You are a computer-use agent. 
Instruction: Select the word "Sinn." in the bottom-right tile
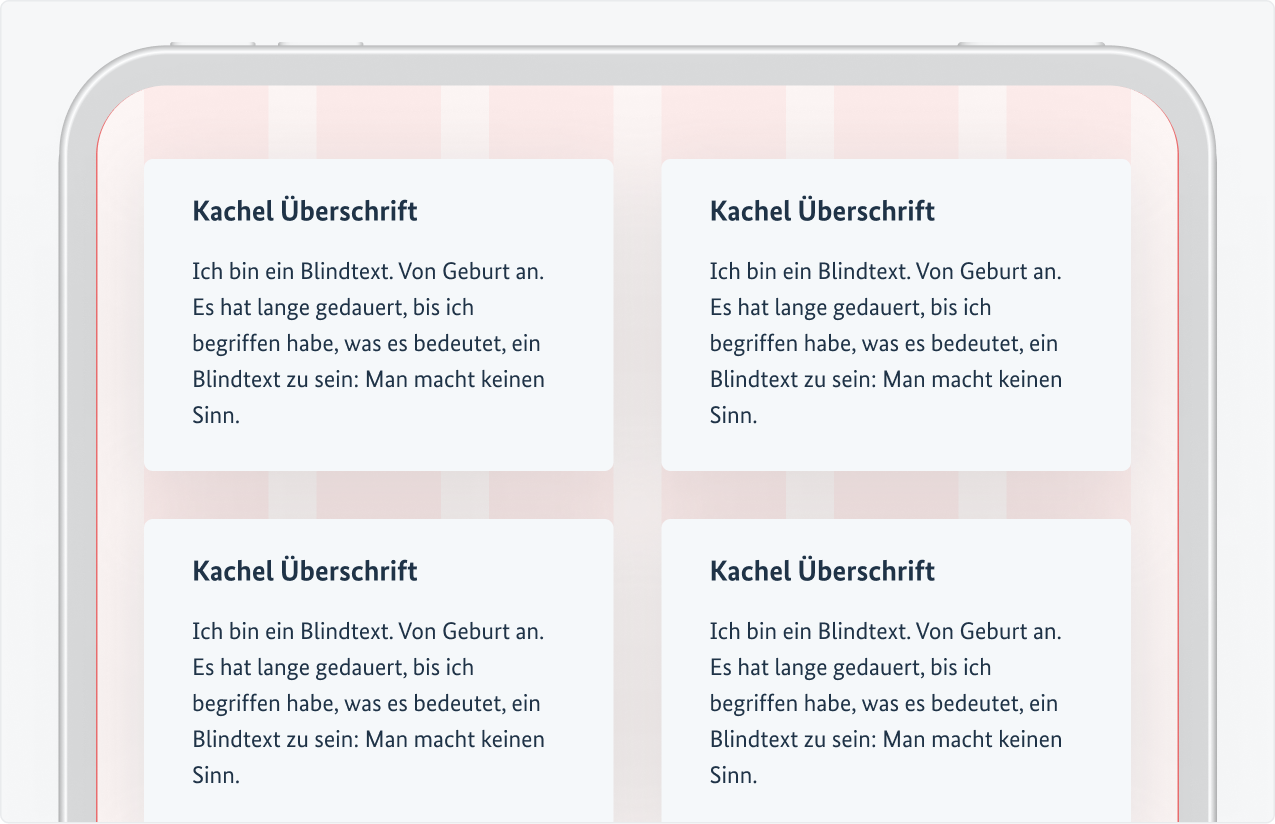[x=734, y=776]
